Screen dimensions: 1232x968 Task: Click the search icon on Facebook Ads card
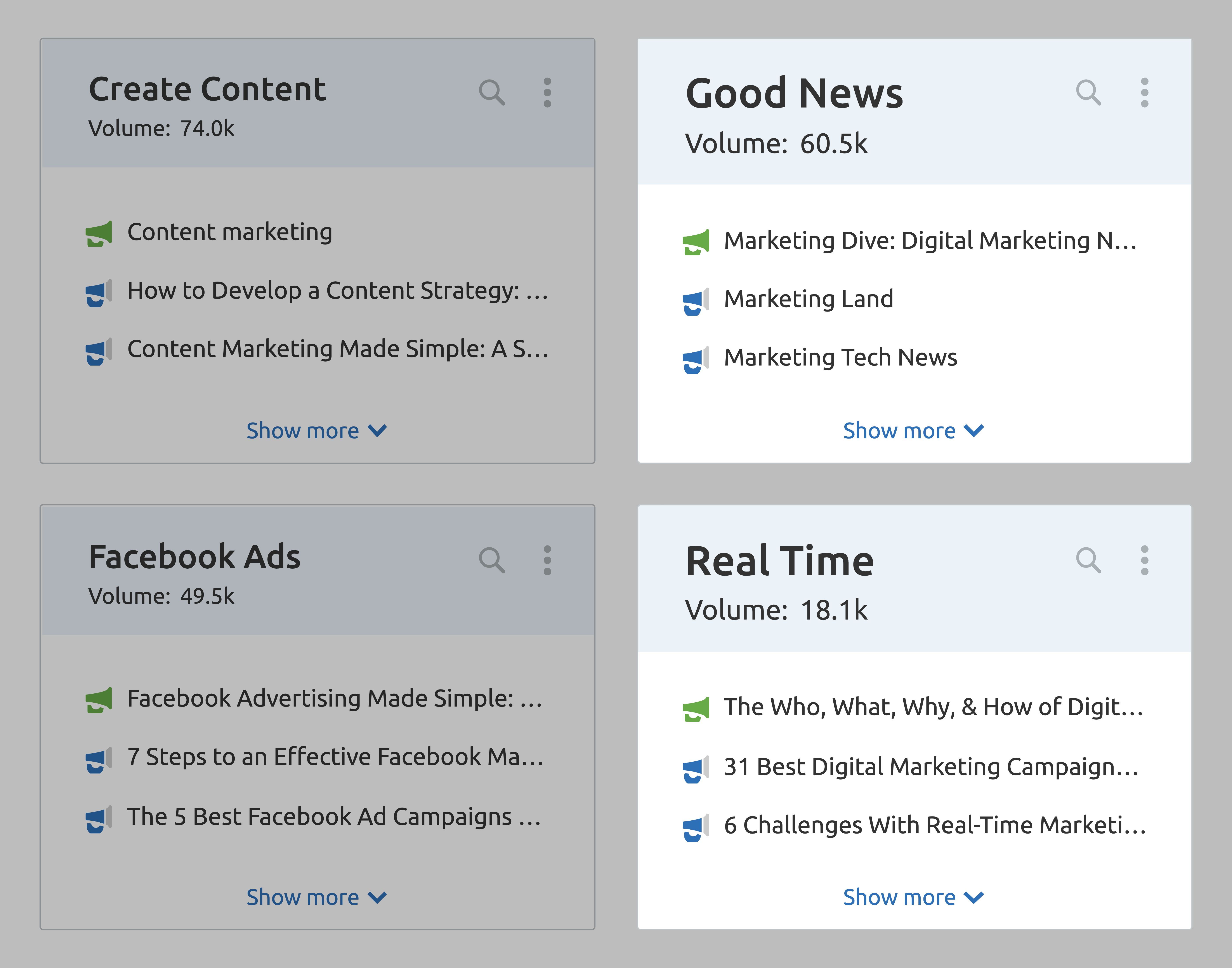coord(492,560)
